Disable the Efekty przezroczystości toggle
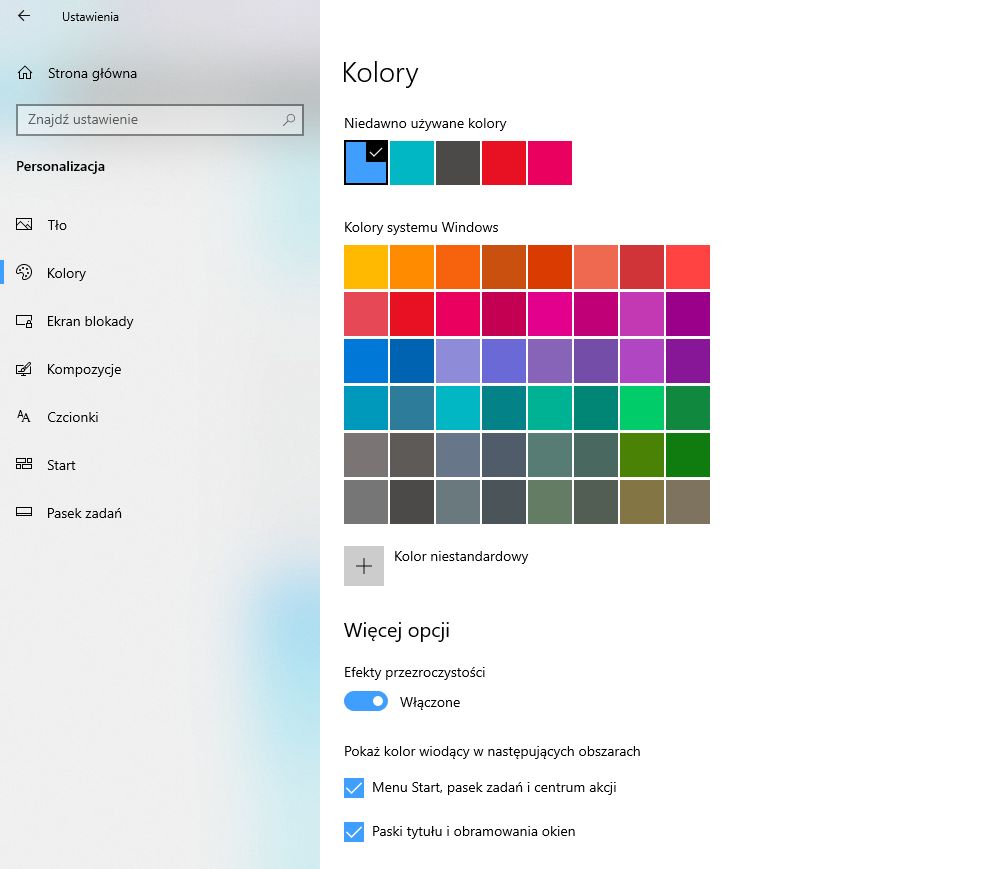This screenshot has width=1007, height=869. pyautogui.click(x=365, y=701)
